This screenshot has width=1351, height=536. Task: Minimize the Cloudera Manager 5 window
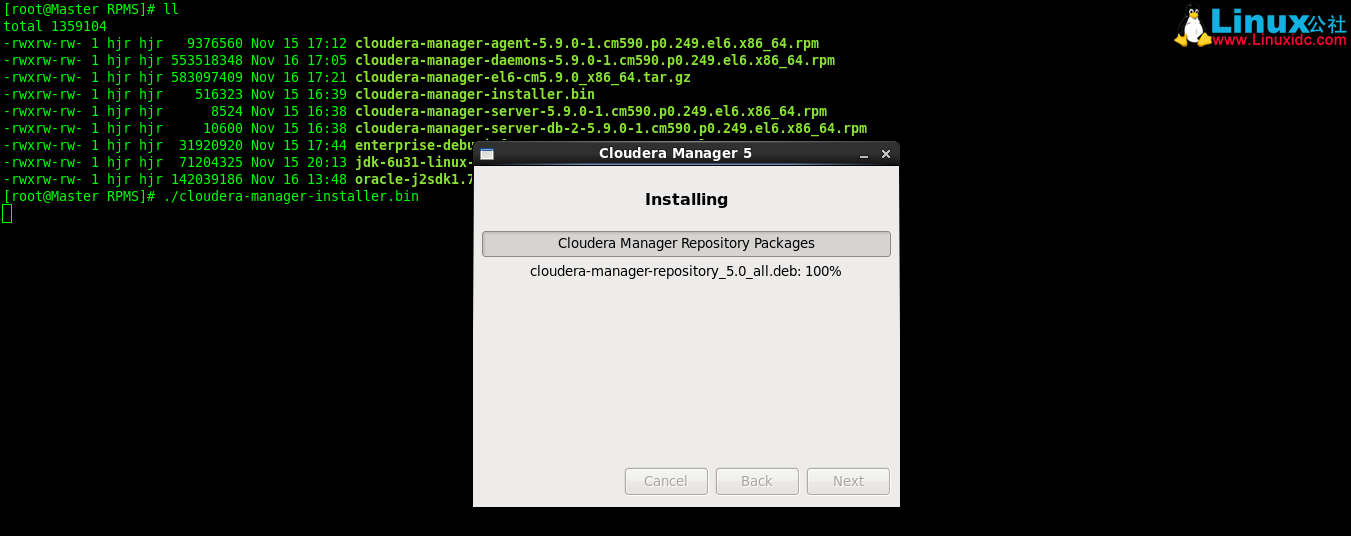click(x=864, y=154)
